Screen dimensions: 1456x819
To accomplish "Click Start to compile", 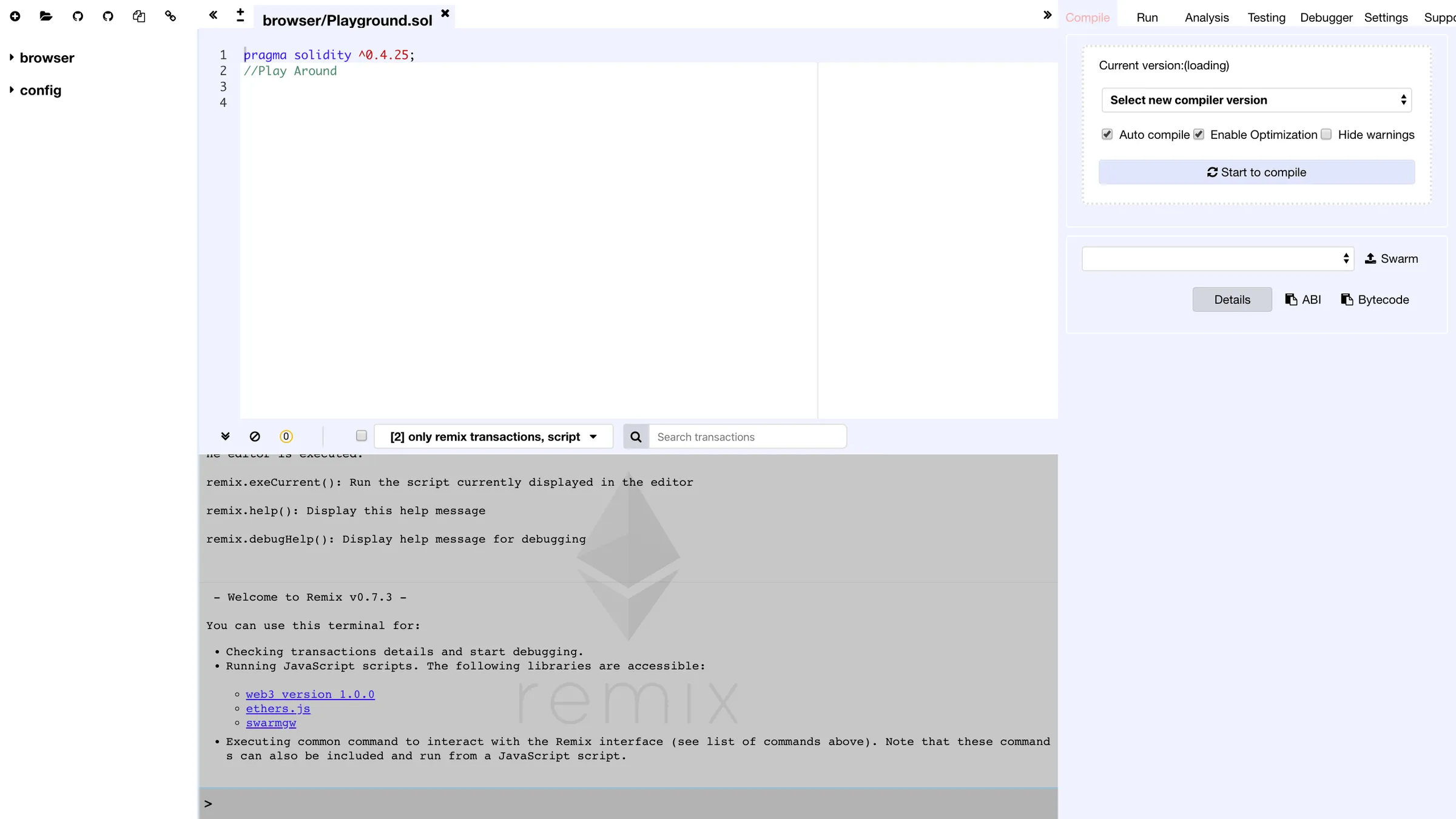I will (x=1256, y=172).
